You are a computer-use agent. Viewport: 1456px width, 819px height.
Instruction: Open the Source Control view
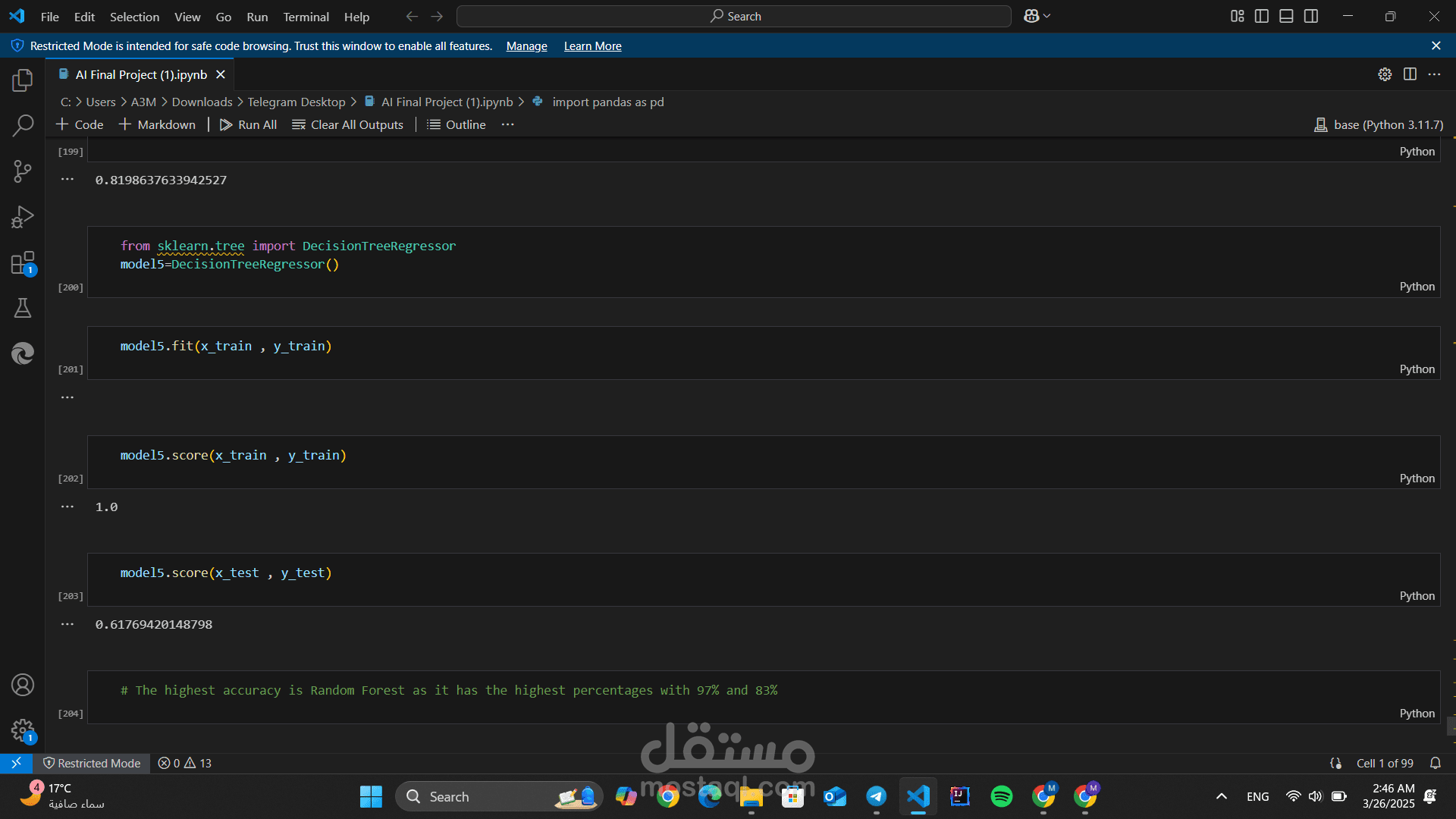point(23,171)
